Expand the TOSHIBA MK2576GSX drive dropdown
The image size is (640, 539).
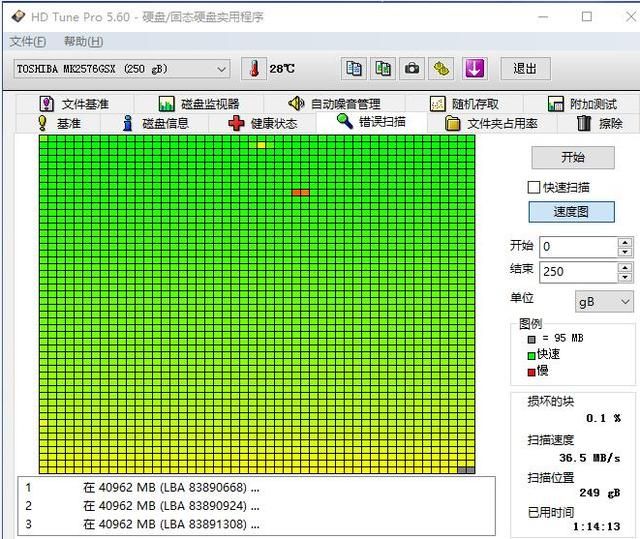click(122, 69)
